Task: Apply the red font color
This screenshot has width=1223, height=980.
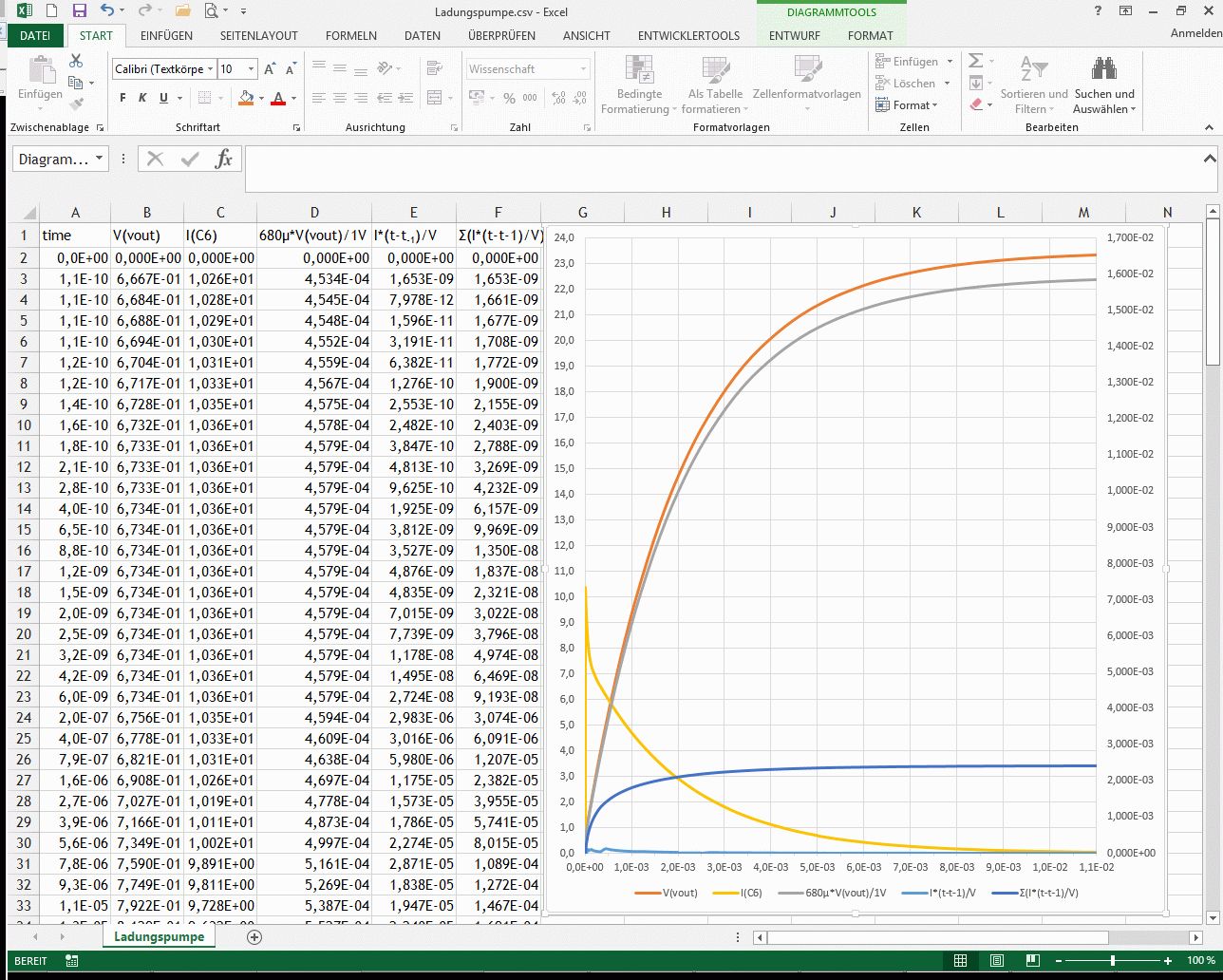Action: pos(278,98)
